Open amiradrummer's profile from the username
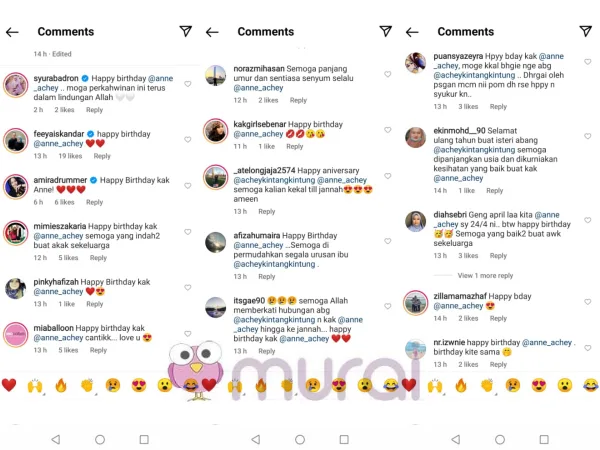 [x=59, y=180]
